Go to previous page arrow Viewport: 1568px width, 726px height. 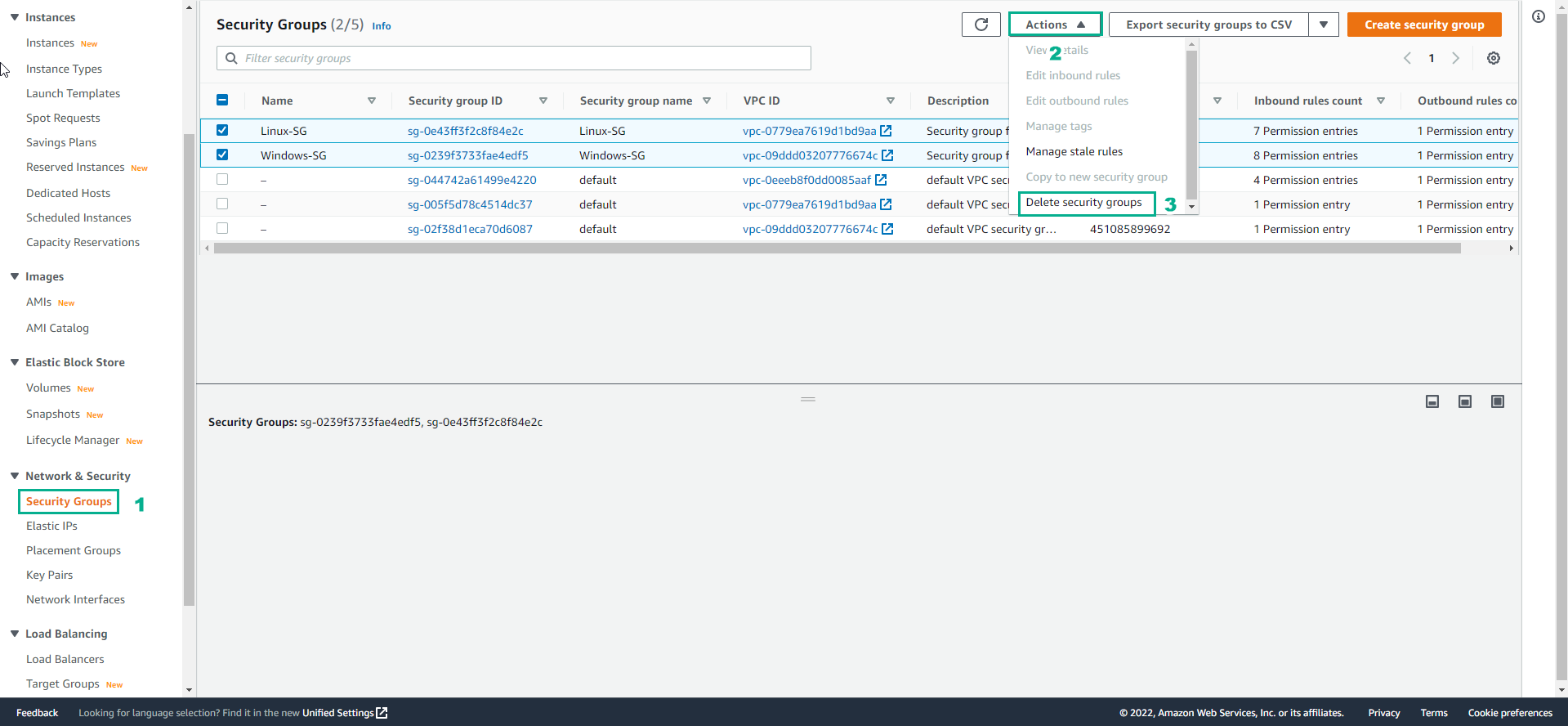pos(1407,58)
